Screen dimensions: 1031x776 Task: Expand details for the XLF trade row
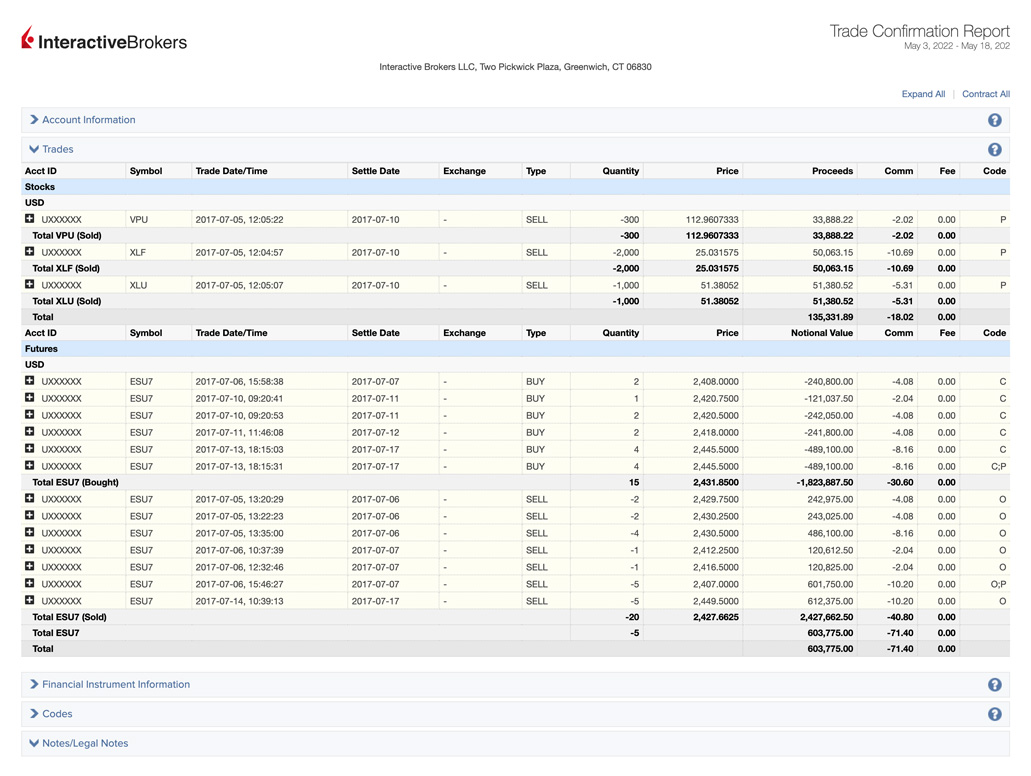click(30, 252)
